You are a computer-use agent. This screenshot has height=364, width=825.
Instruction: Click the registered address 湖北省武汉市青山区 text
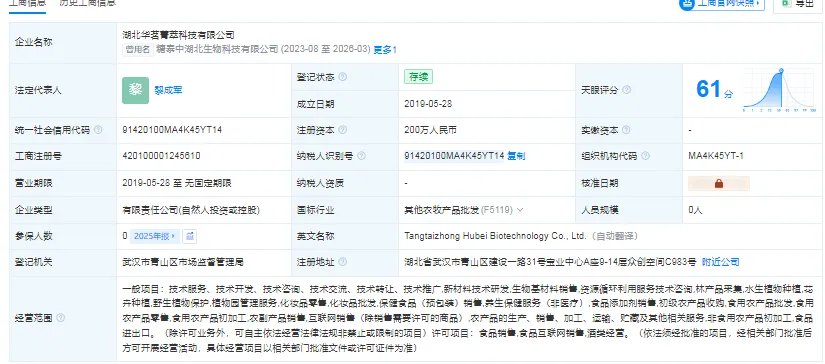(550, 262)
